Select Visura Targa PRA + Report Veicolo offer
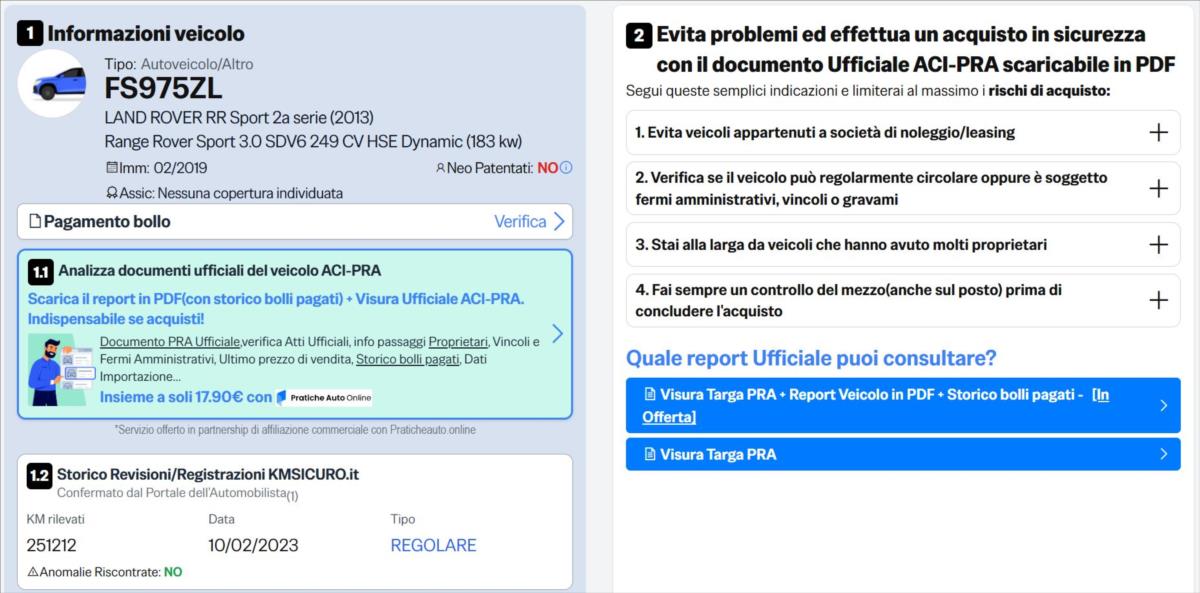The height and width of the screenshot is (593, 1200). pyautogui.click(x=902, y=405)
